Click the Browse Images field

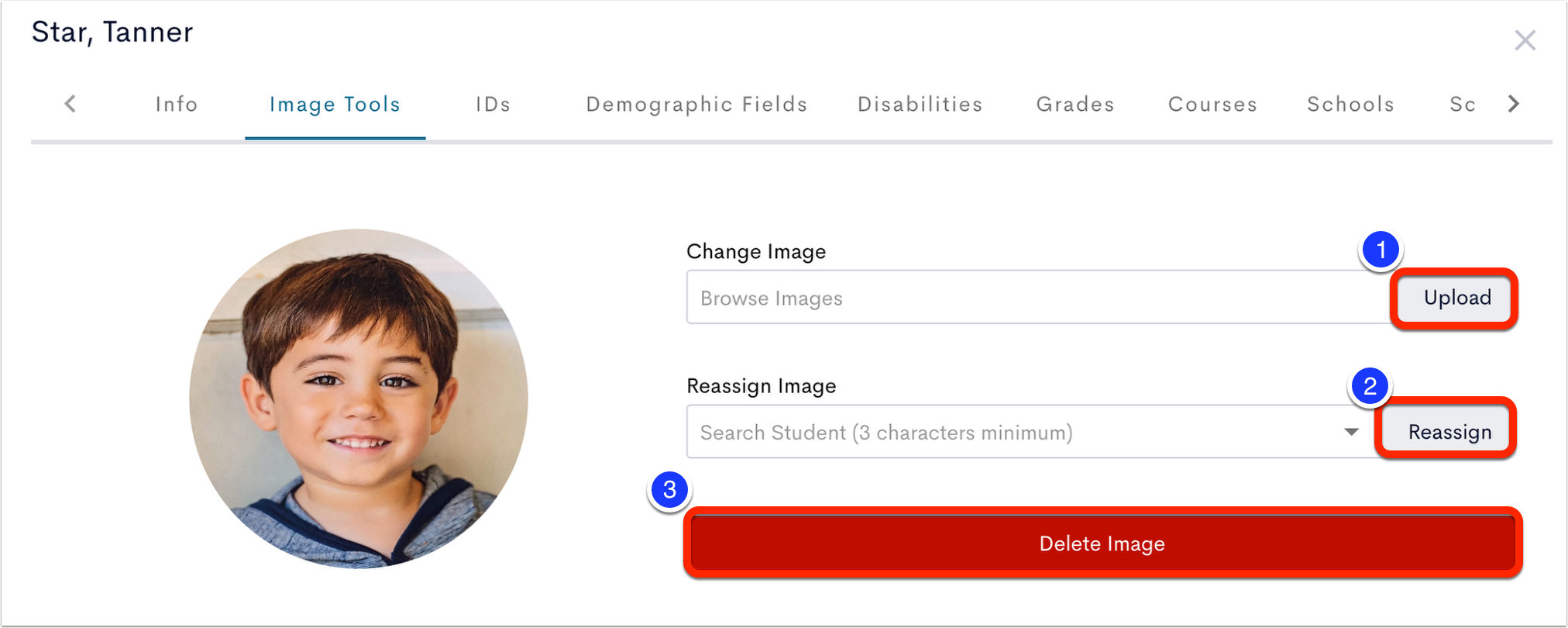tap(1039, 297)
